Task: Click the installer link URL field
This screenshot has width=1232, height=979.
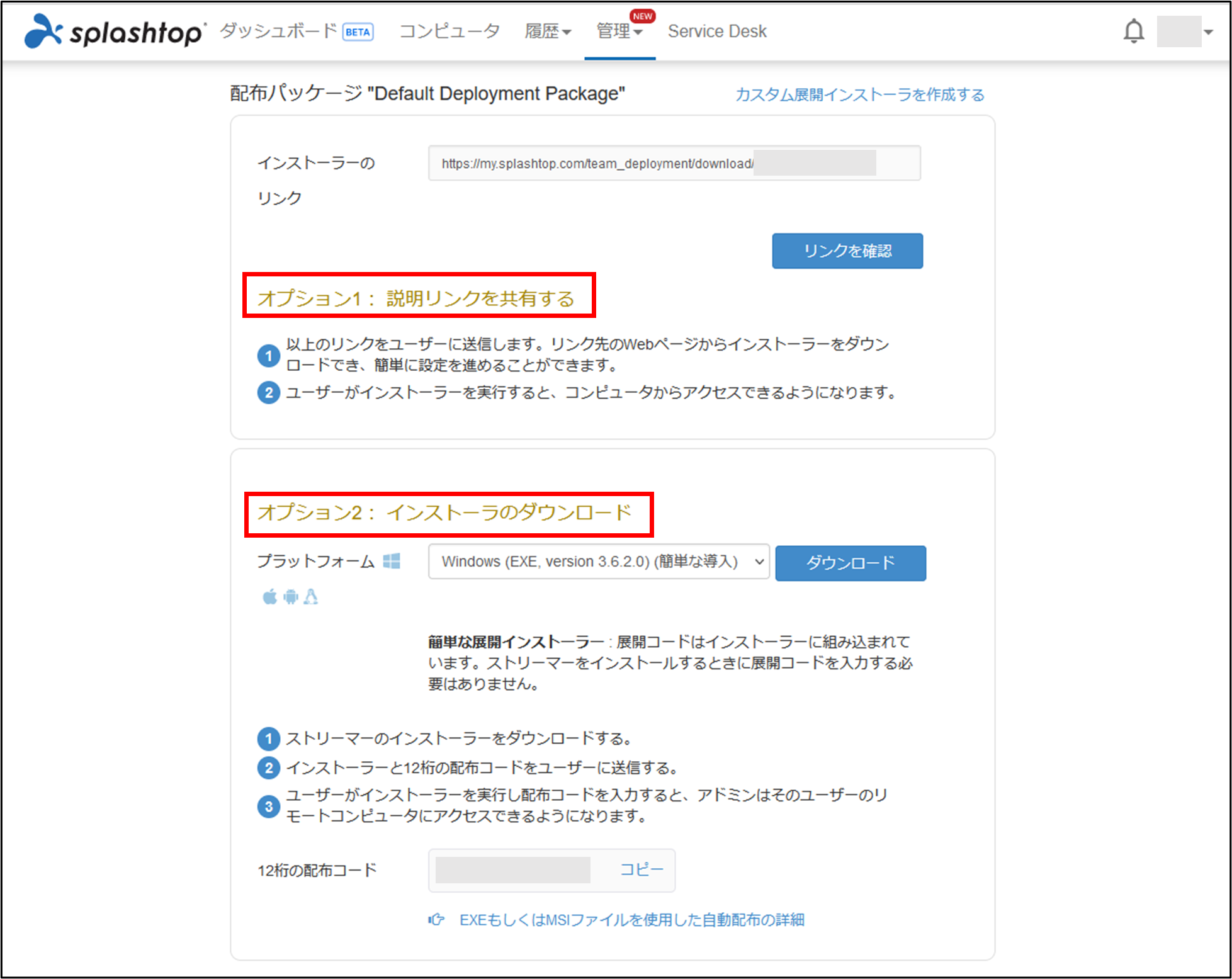Action: tap(674, 163)
